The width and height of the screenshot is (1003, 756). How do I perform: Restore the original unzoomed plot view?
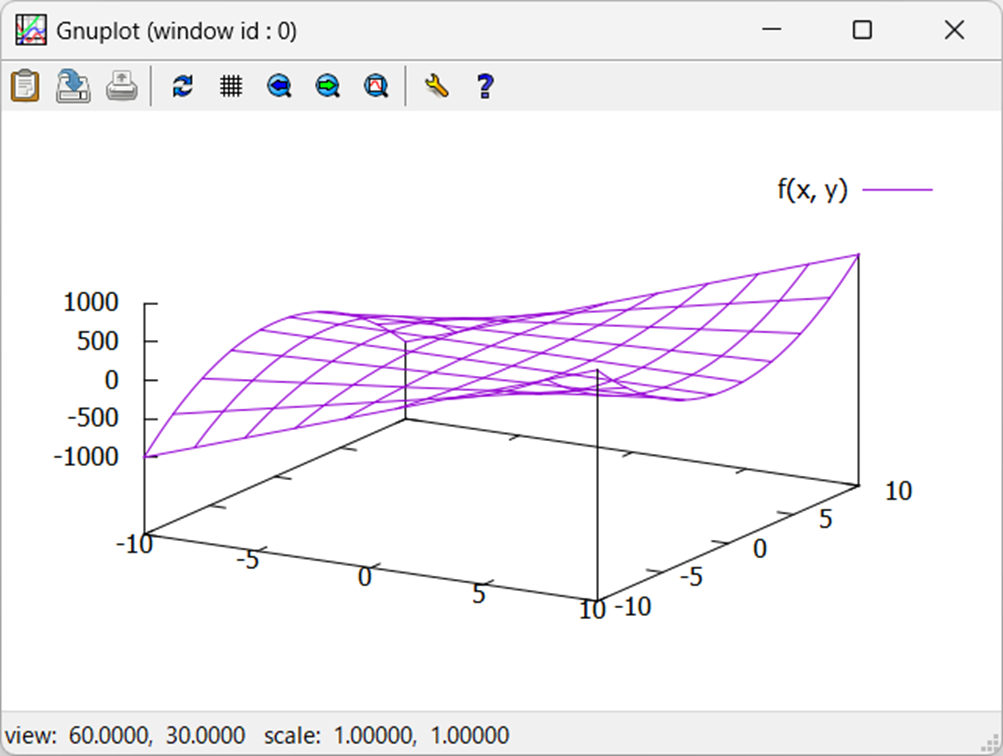(374, 86)
